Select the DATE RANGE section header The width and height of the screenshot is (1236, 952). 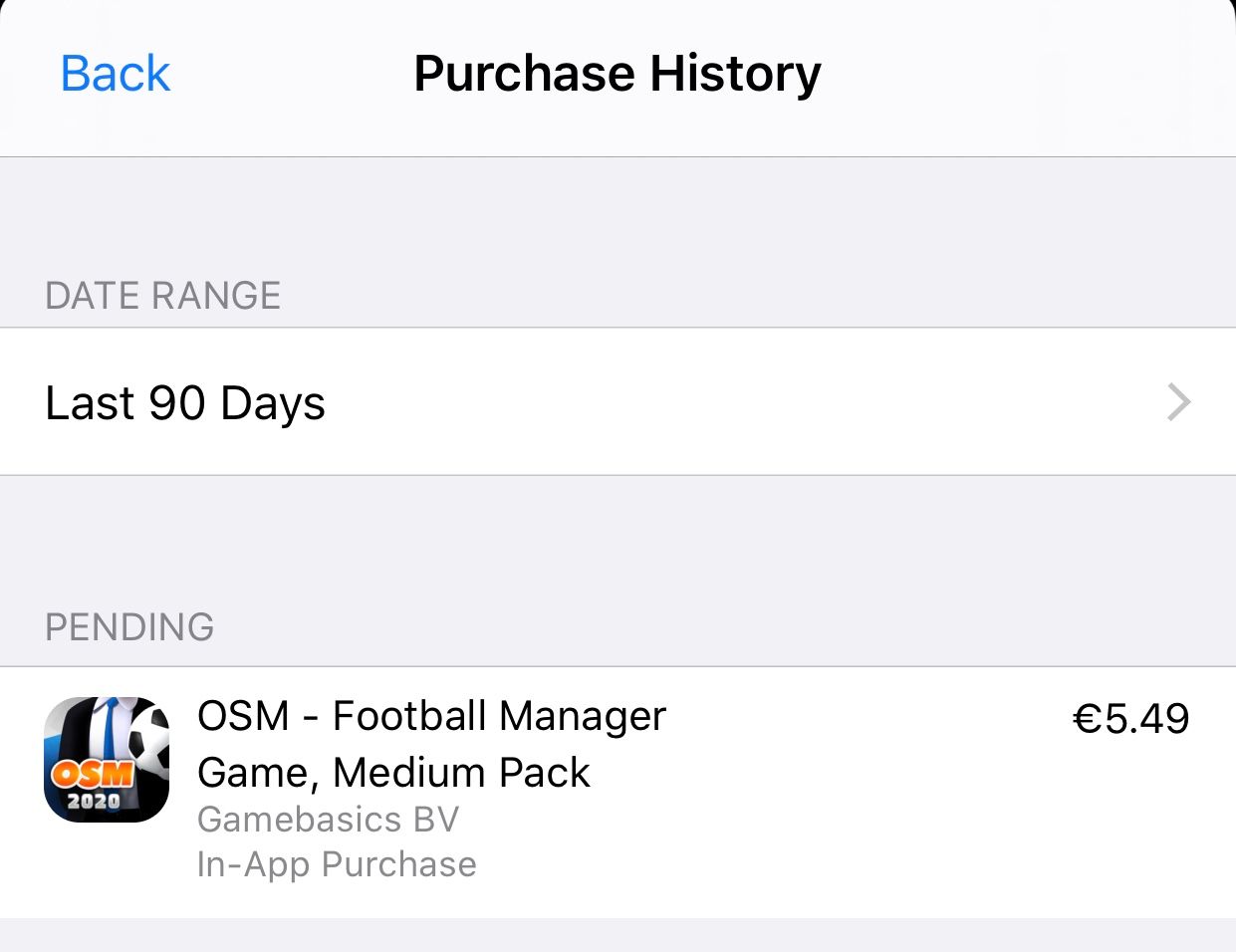coord(163,296)
